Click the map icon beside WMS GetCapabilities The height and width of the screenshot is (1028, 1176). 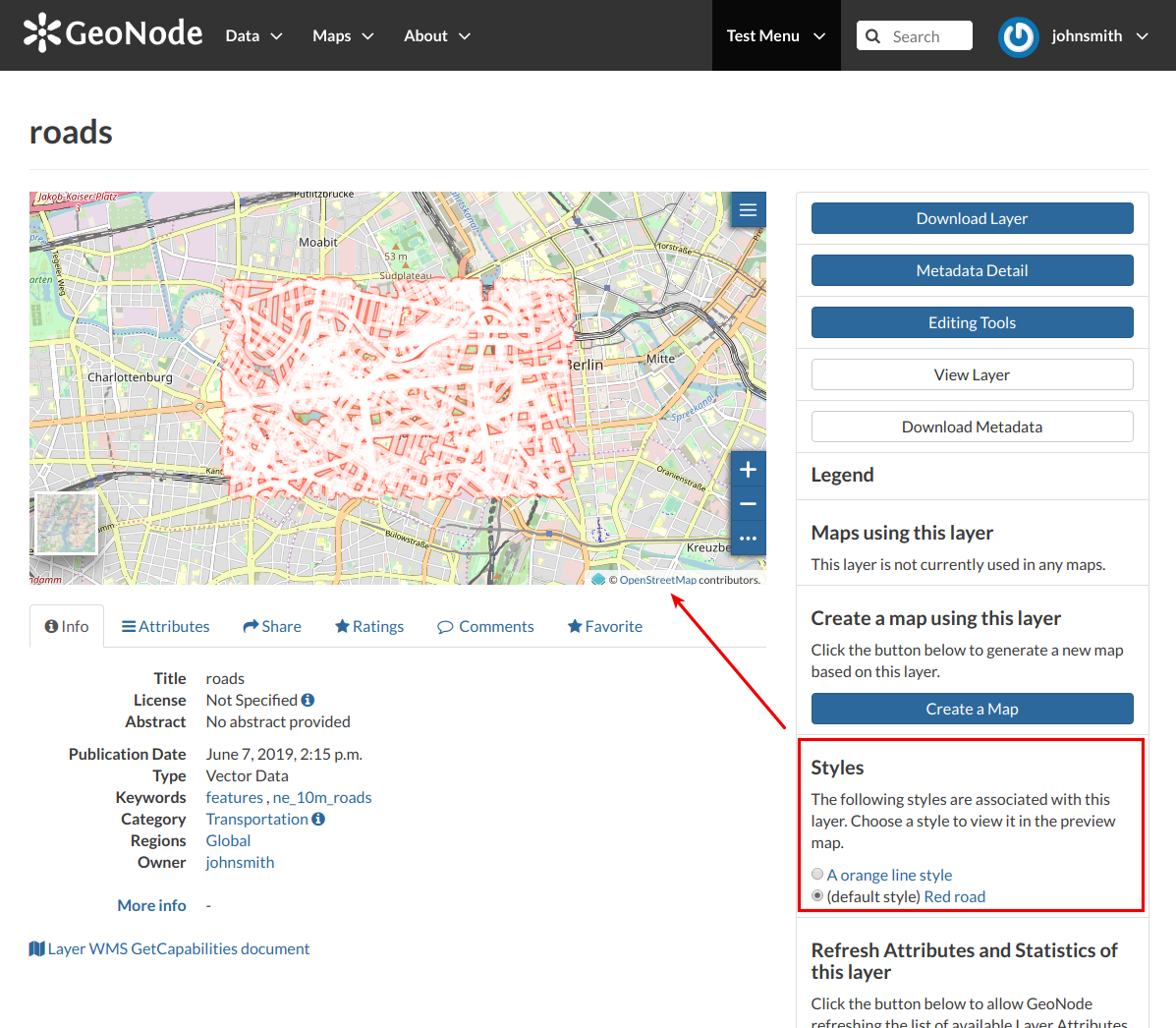click(36, 948)
